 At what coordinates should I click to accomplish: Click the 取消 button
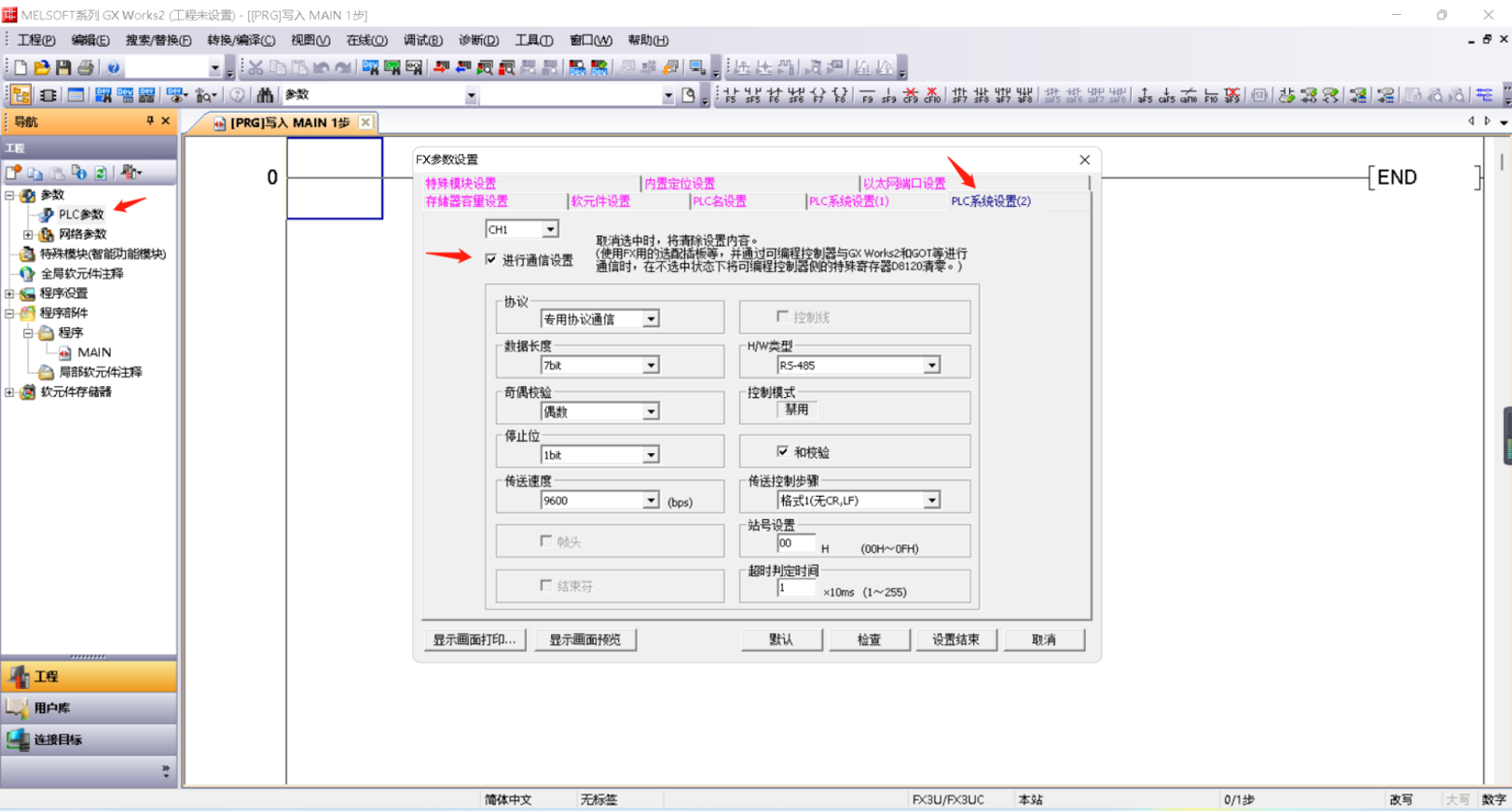[x=1043, y=639]
